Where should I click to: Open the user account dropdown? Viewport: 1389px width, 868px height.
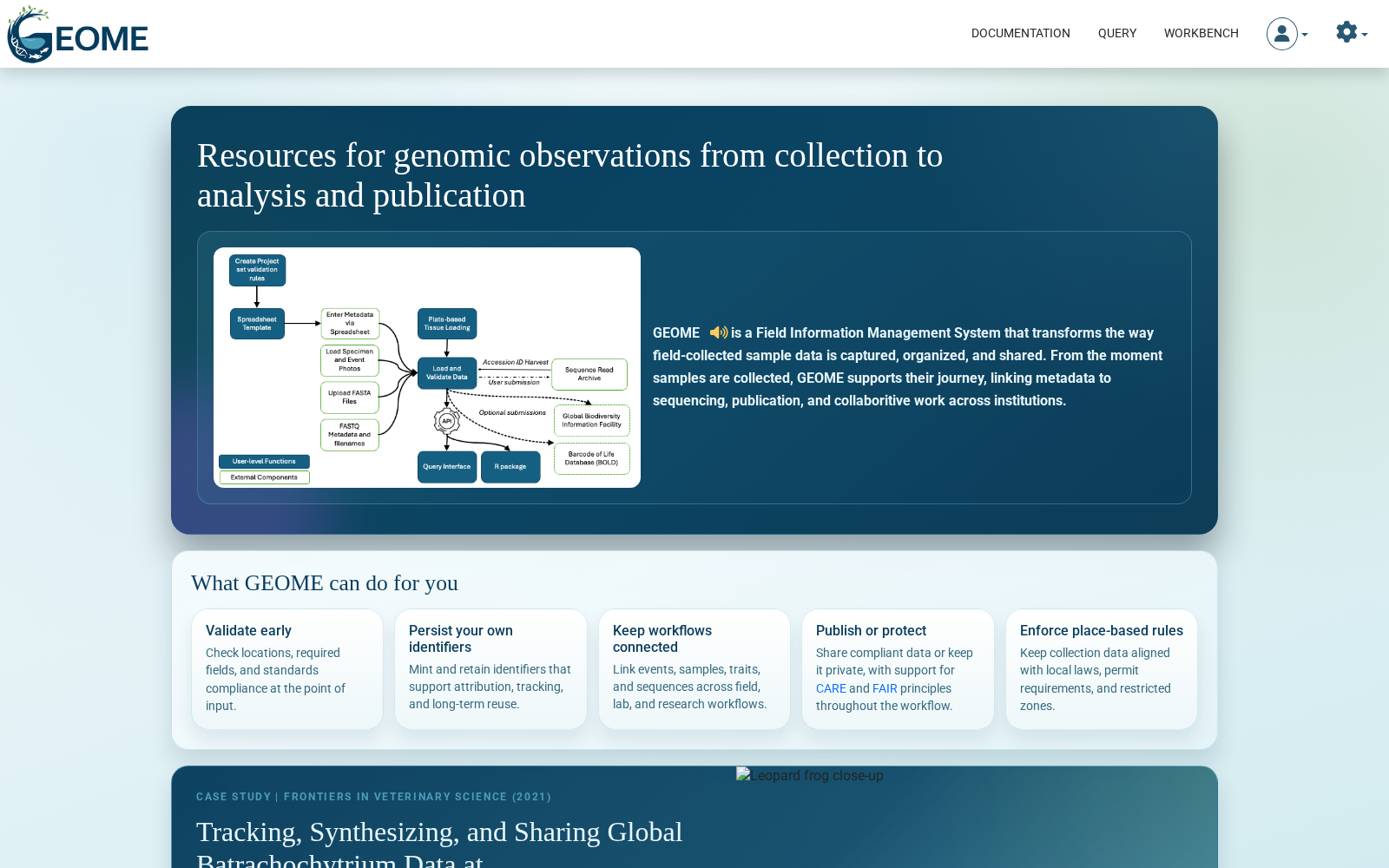pyautogui.click(x=1287, y=34)
